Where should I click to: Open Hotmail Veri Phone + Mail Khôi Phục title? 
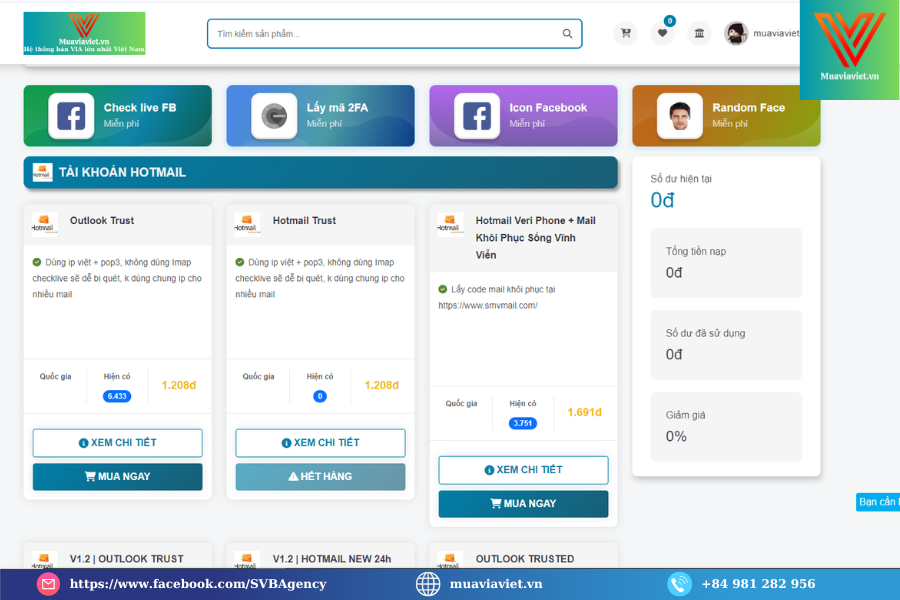click(536, 238)
